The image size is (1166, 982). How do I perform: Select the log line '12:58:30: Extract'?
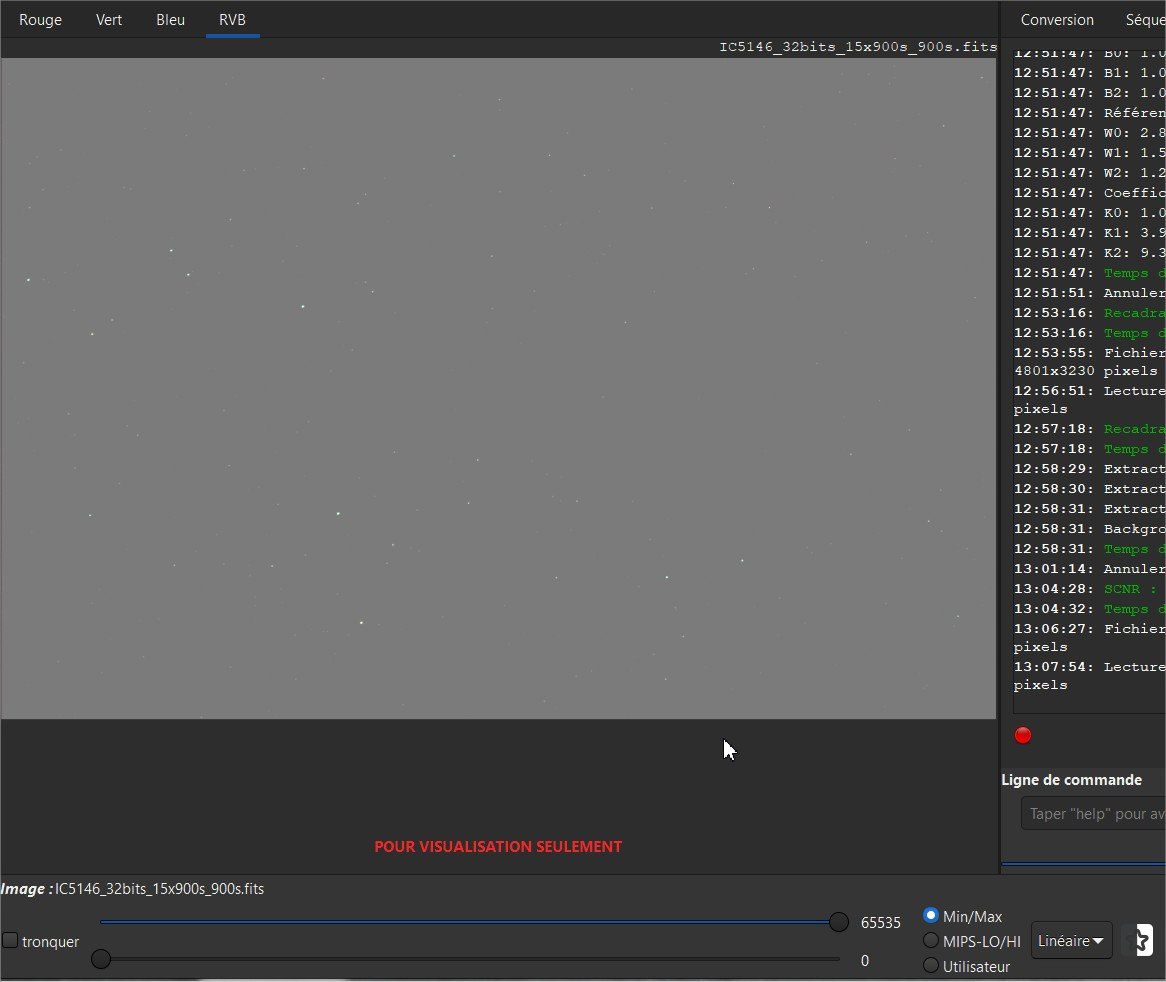pos(1089,488)
